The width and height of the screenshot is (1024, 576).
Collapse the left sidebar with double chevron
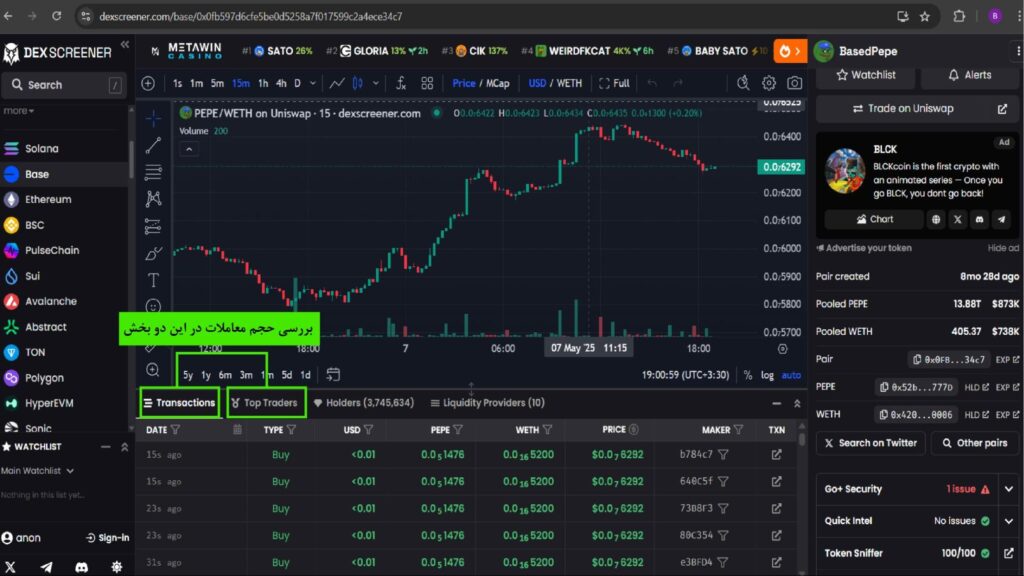click(x=125, y=44)
